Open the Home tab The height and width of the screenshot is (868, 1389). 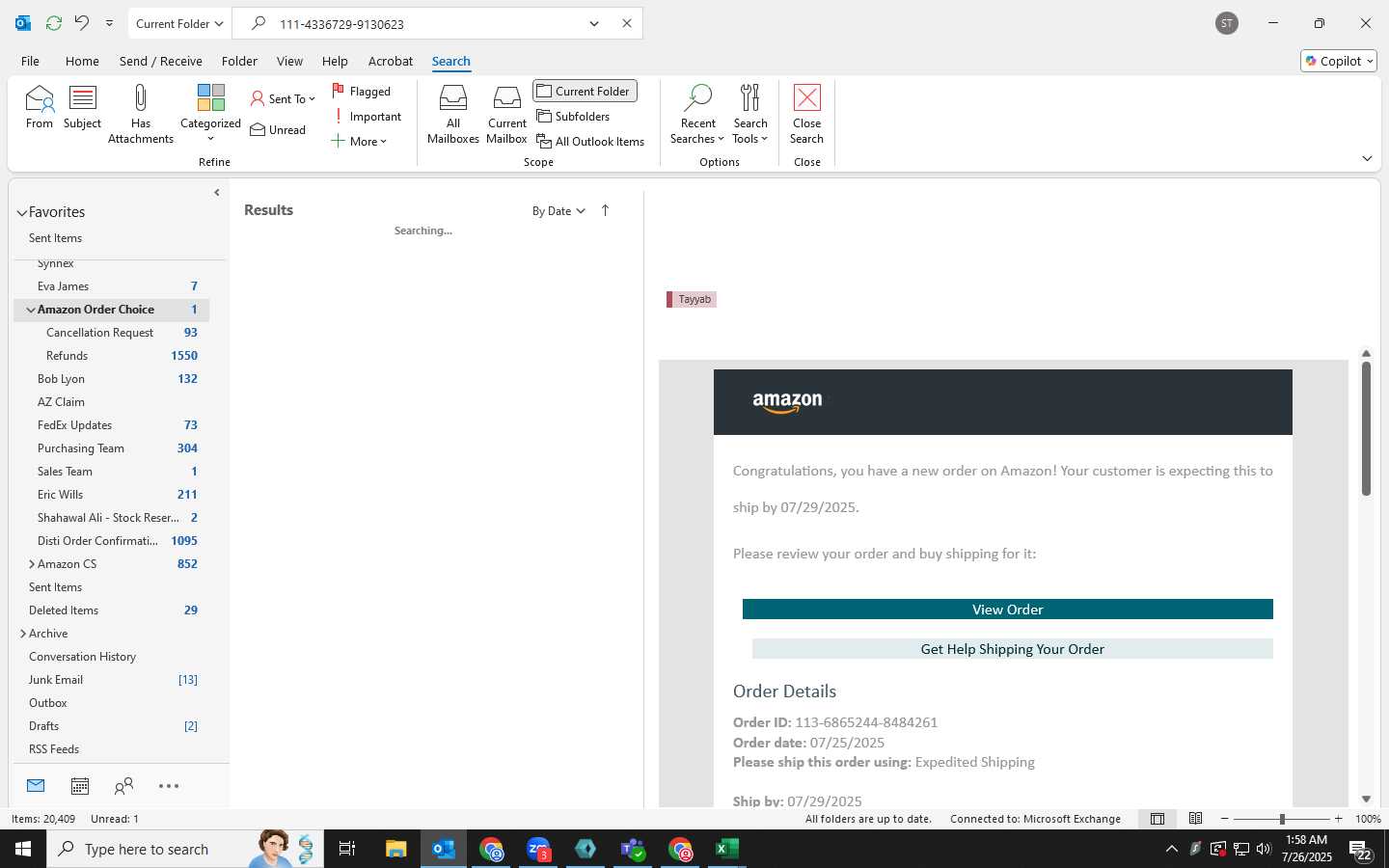[82, 61]
